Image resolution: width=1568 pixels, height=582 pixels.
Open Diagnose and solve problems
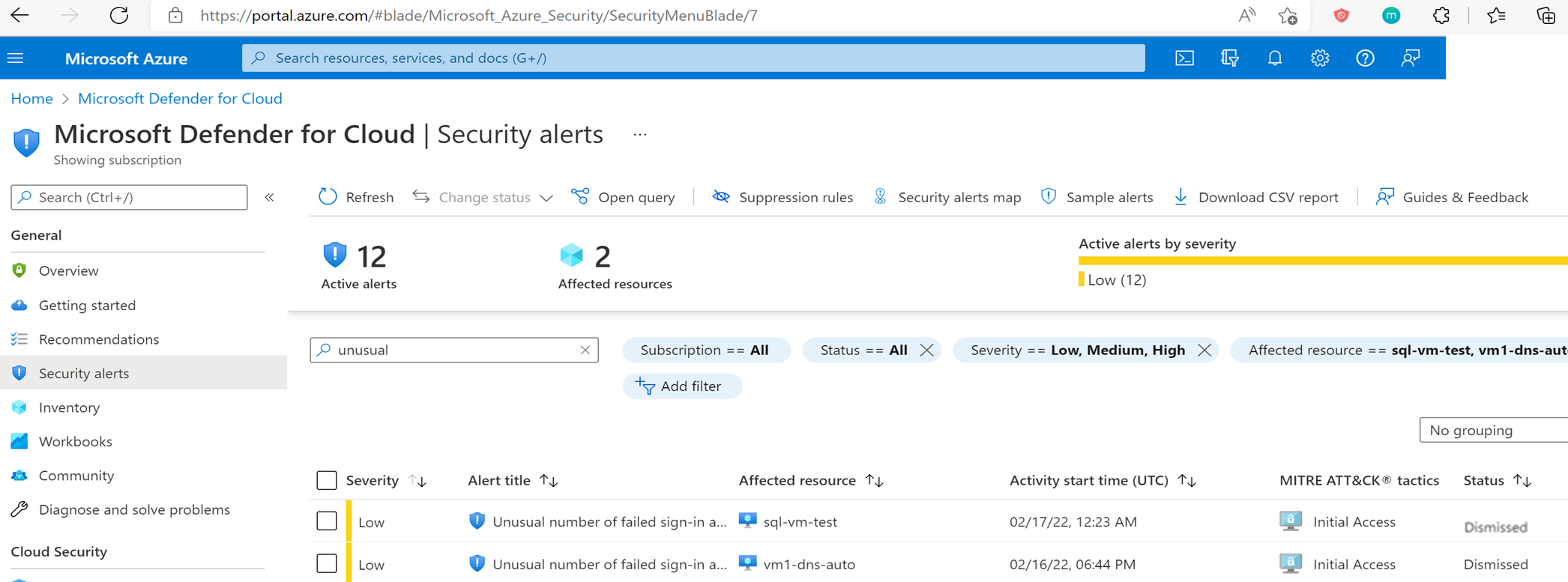134,509
